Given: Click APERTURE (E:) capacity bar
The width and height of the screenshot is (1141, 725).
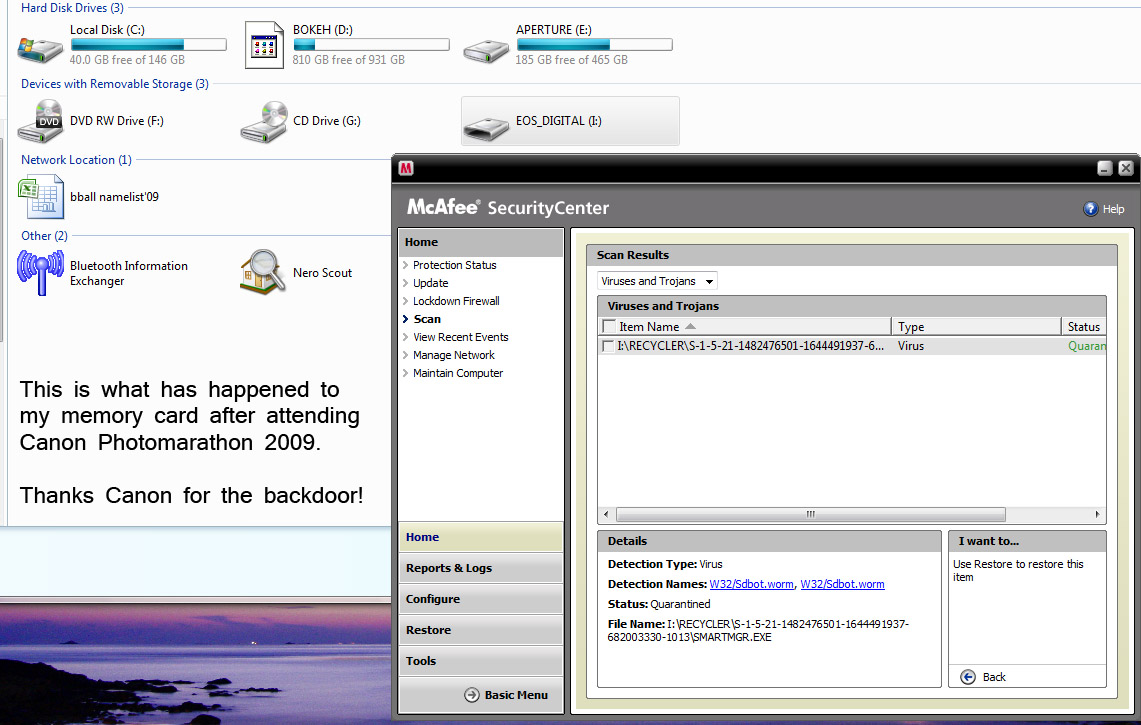Looking at the screenshot, I should 594,44.
